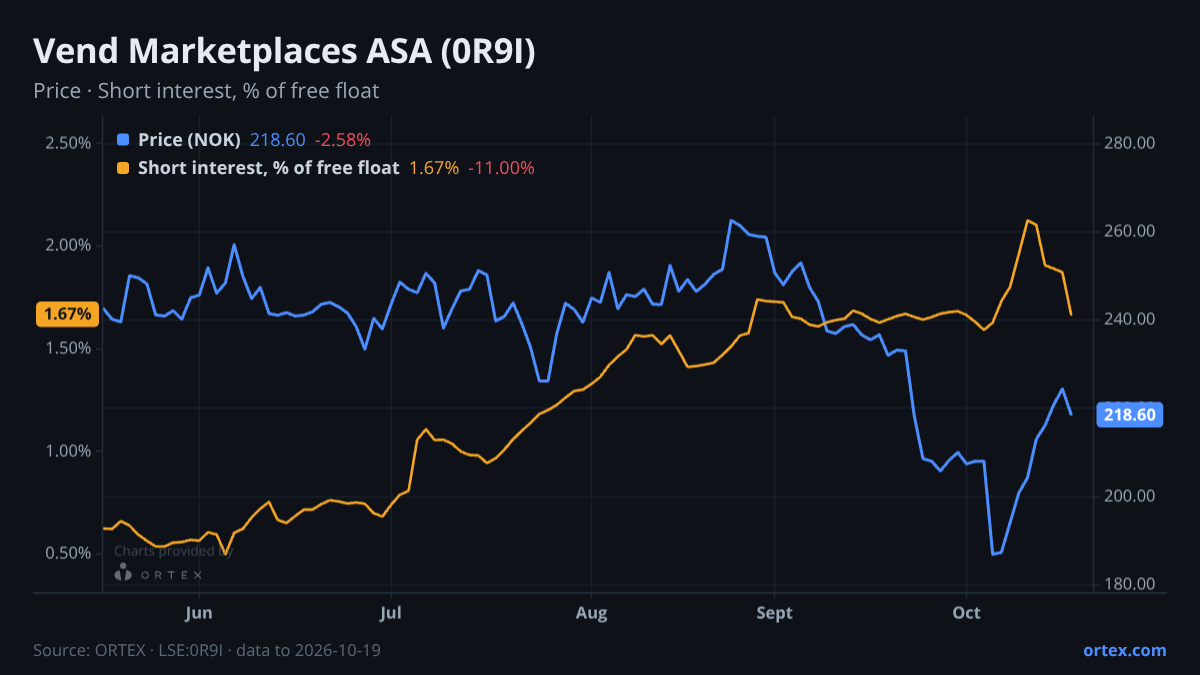Viewport: 1200px width, 675px height.
Task: Click the 1.50% left axis label
Action: click(x=68, y=348)
